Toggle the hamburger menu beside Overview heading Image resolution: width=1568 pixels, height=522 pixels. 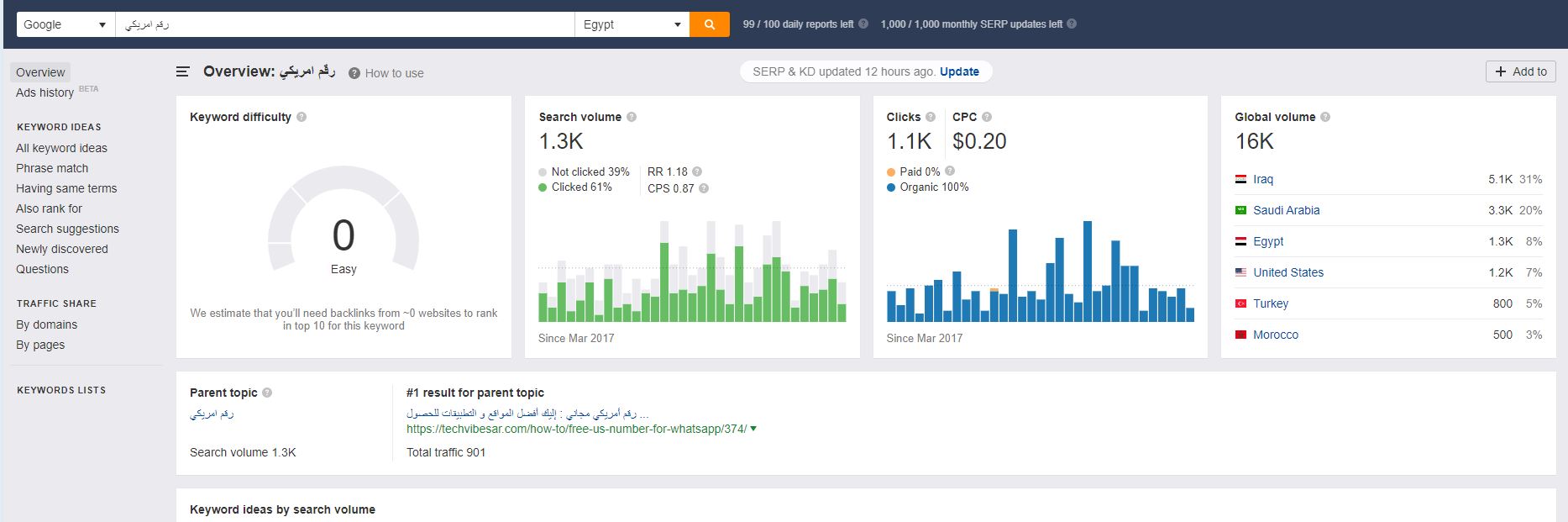[182, 72]
